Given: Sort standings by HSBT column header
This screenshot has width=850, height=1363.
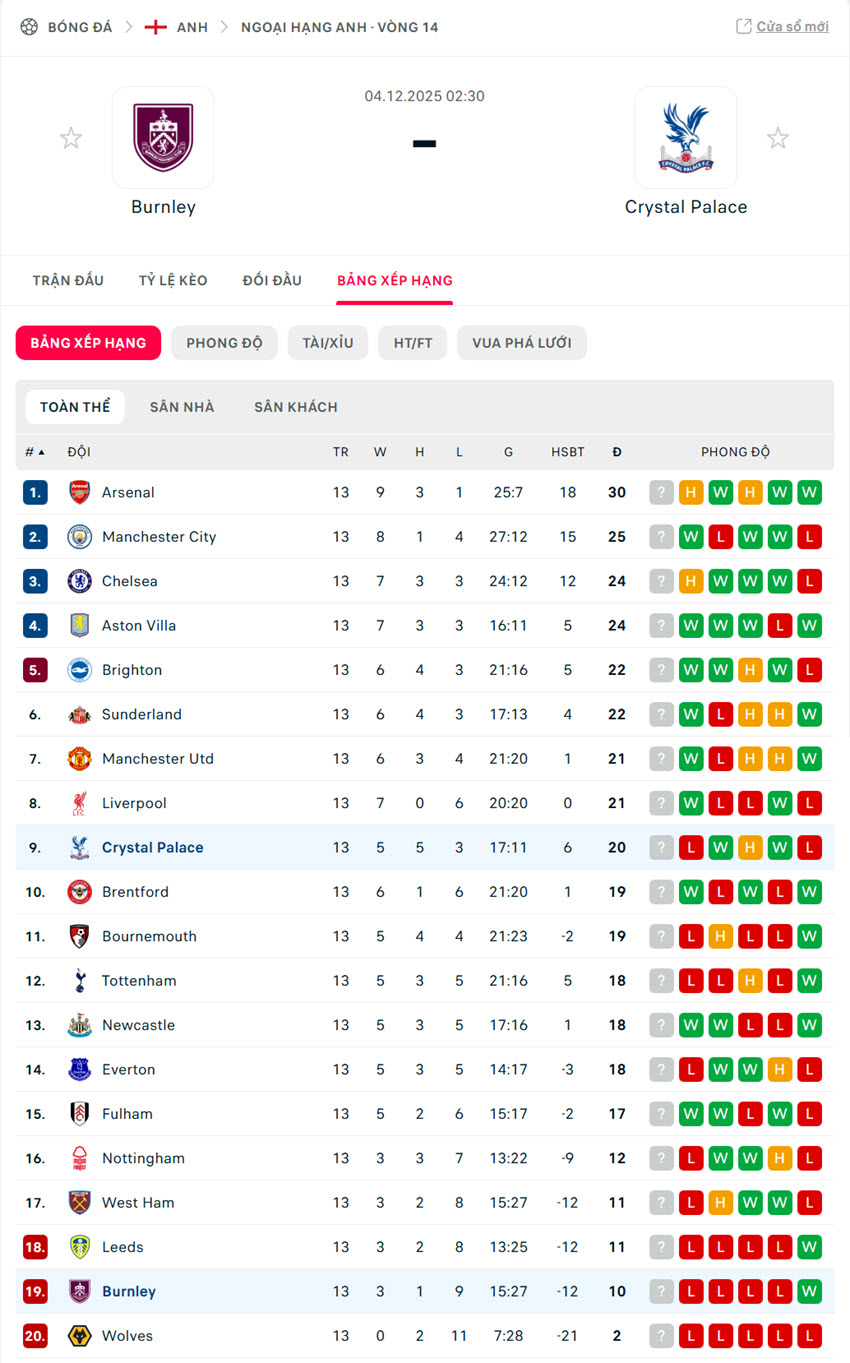Looking at the screenshot, I should point(568,452).
